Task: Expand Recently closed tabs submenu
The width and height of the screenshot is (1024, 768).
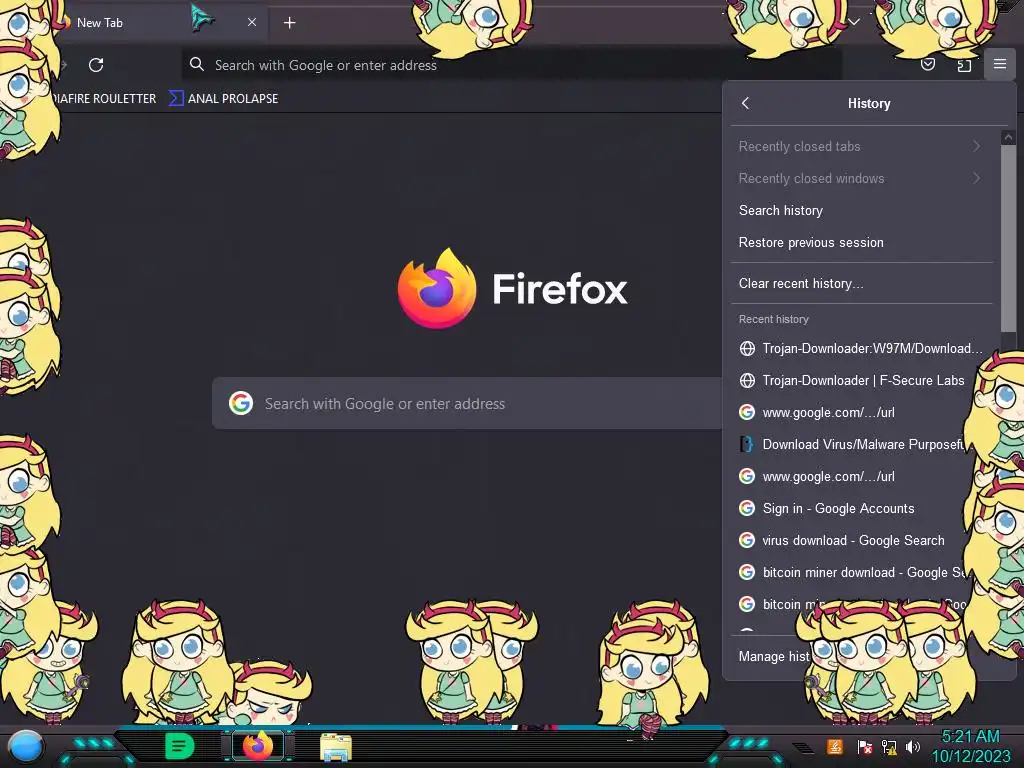Action: pos(860,146)
